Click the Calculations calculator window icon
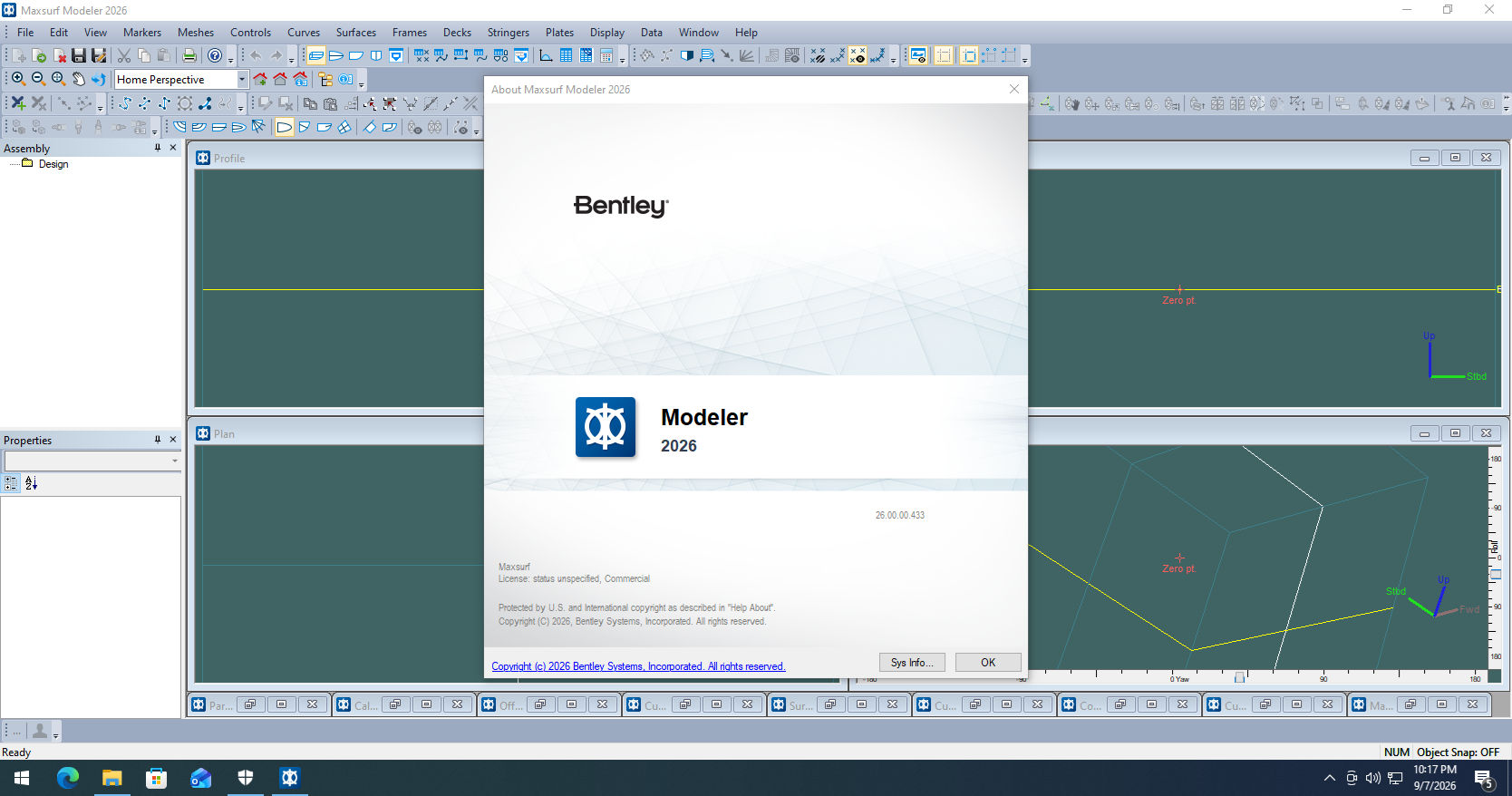This screenshot has width=1512, height=796. [x=606, y=55]
